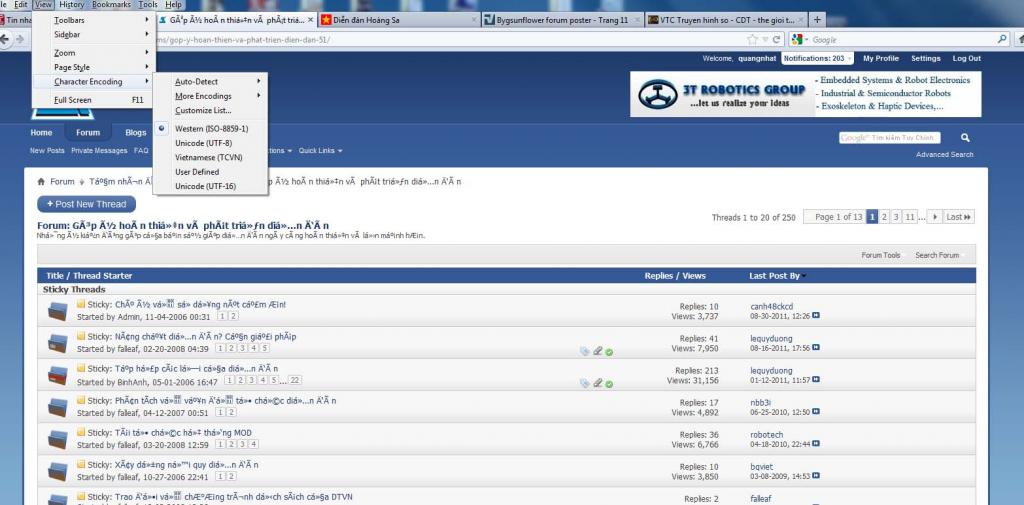Go to page 2 of threads
This screenshot has width=1024, height=505.
point(884,217)
